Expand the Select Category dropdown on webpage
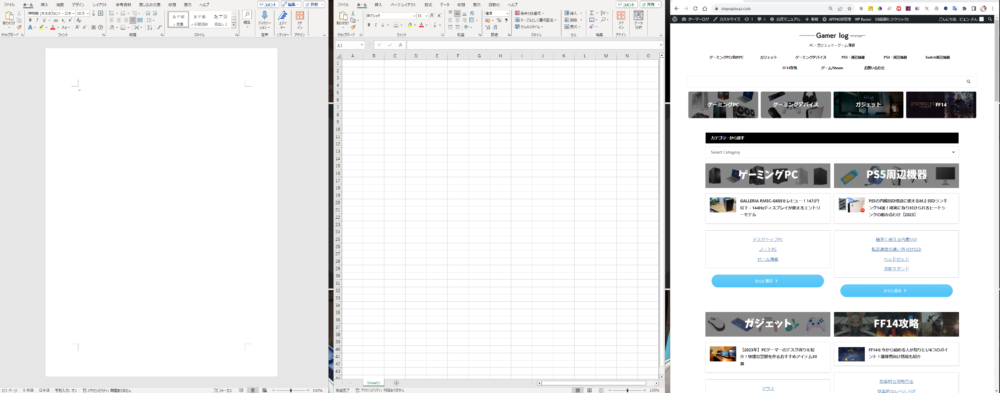The width and height of the screenshot is (1000, 393). tap(832, 152)
